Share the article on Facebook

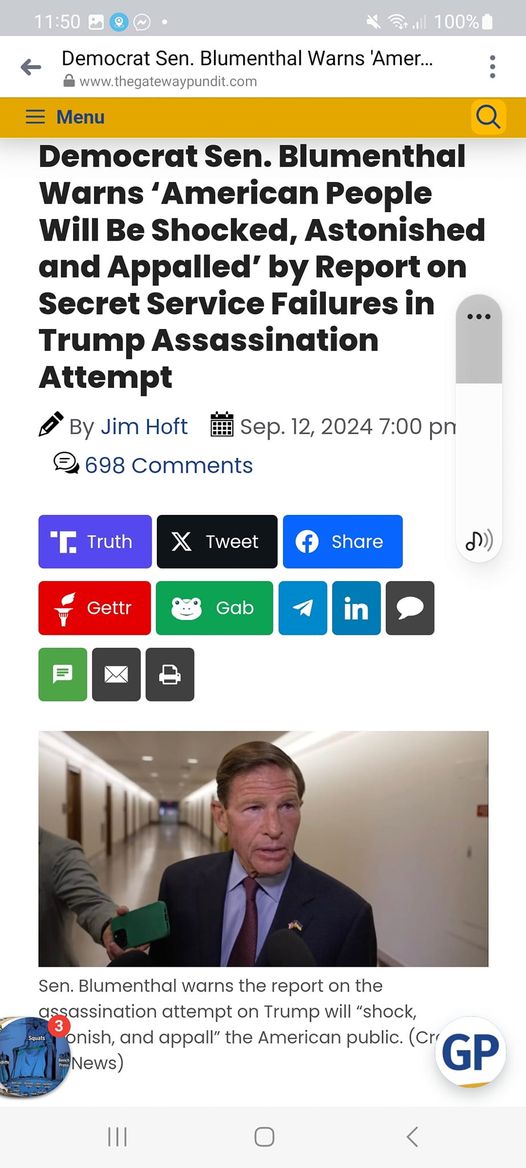(343, 542)
